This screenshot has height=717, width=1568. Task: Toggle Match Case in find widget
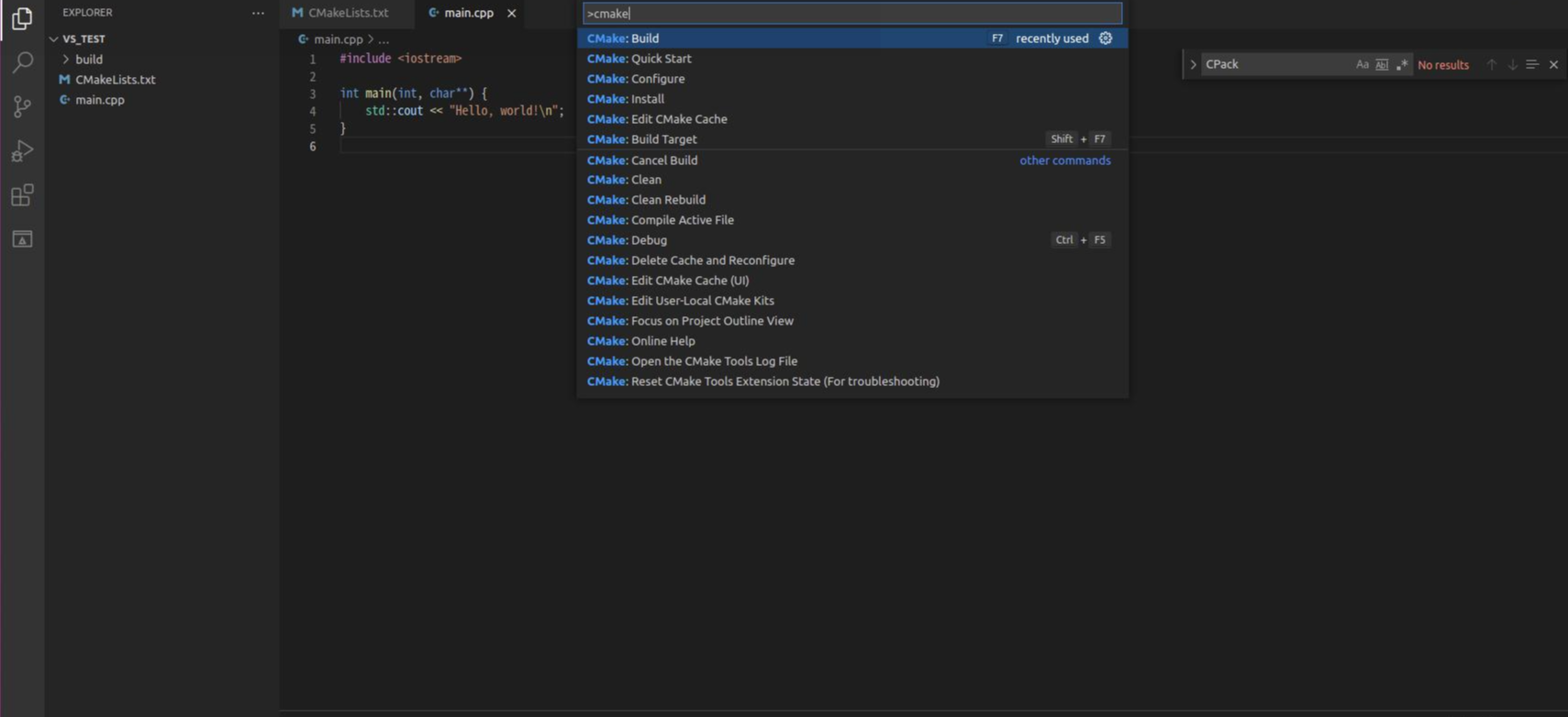point(1362,64)
